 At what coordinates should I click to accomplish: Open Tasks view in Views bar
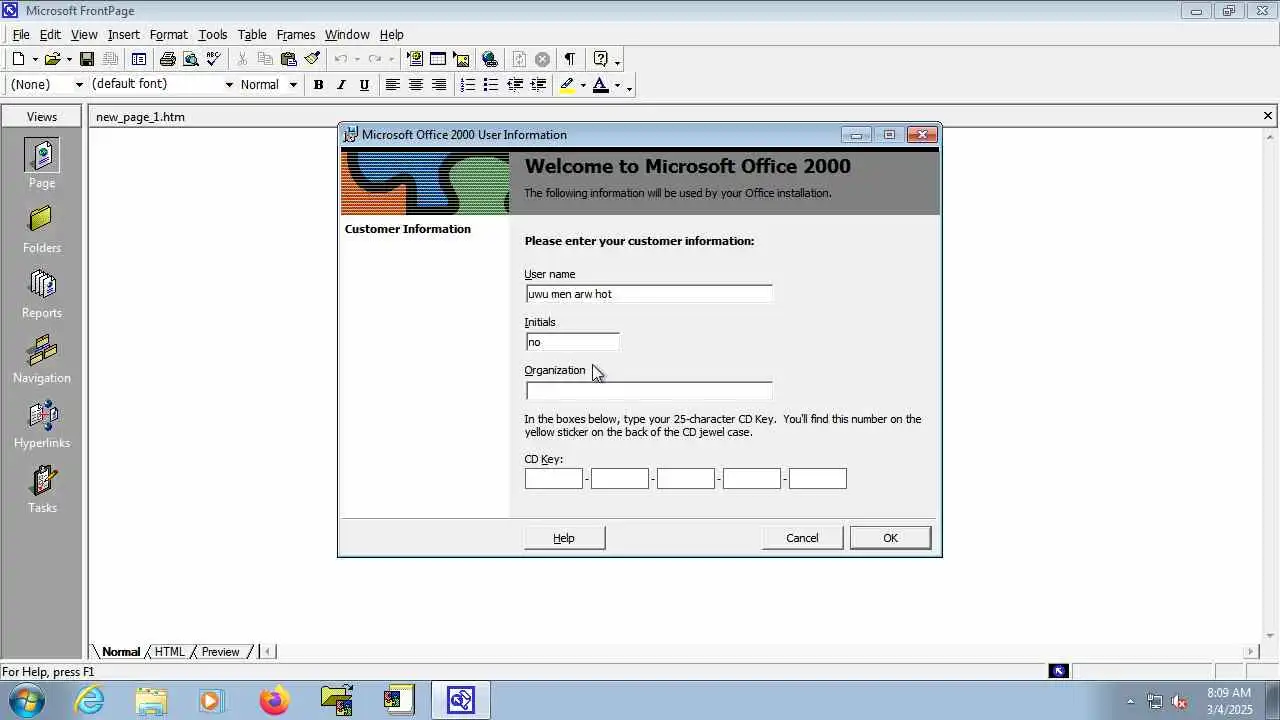pos(42,489)
